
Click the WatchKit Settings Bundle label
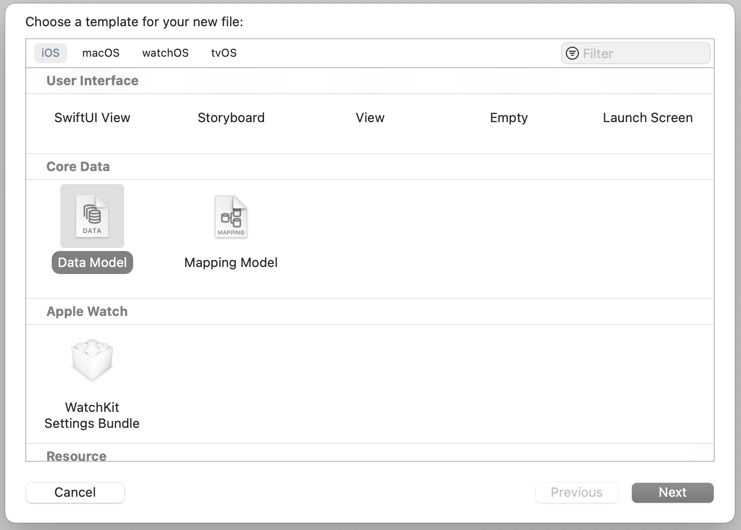92,415
